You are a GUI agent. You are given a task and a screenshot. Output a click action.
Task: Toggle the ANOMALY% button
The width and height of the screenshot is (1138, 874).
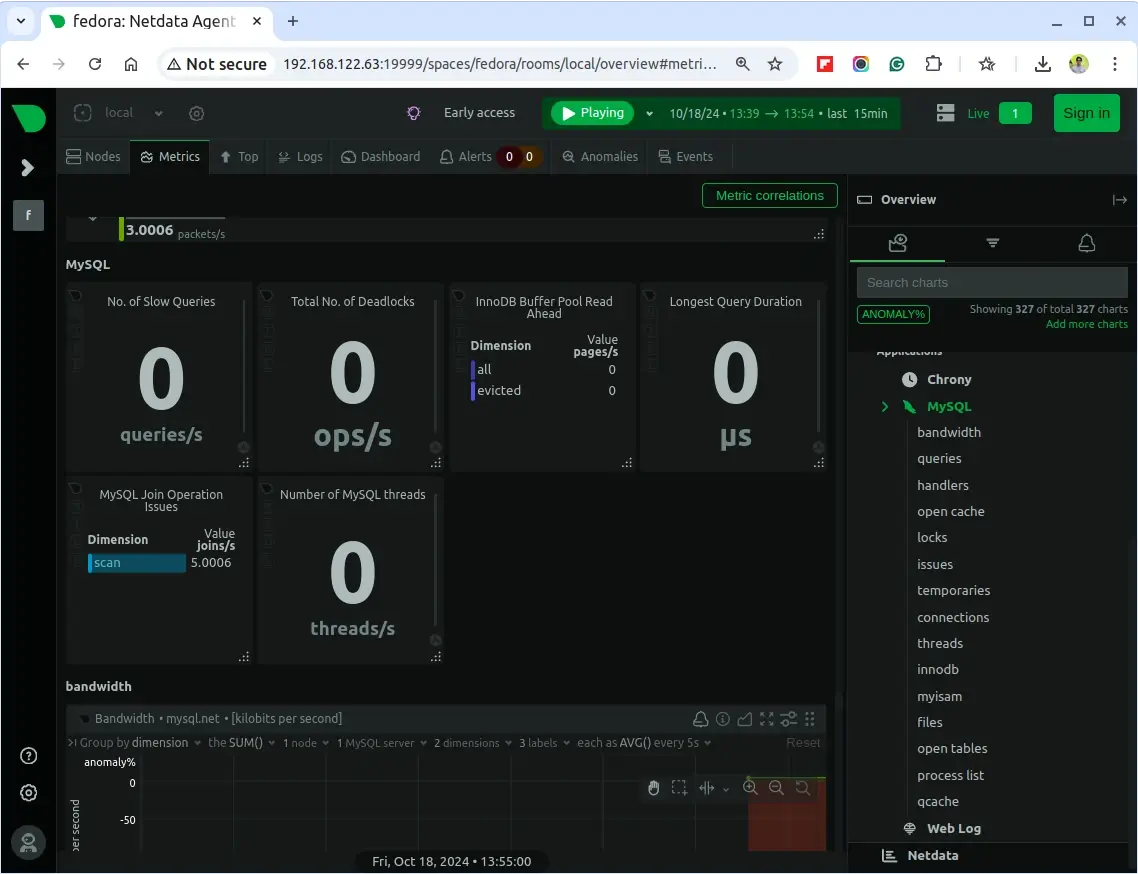click(893, 314)
